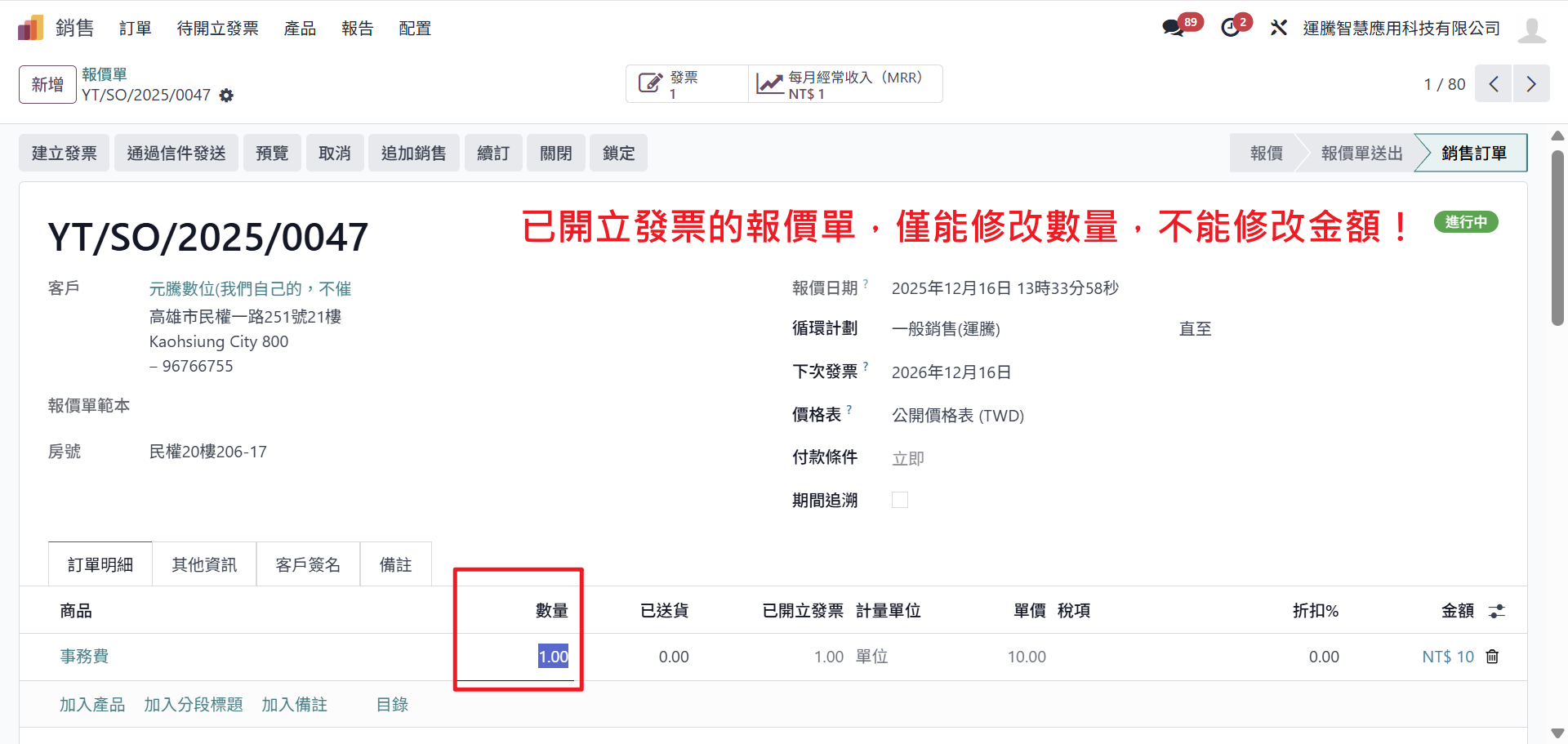This screenshot has width=1568, height=744.
Task: Click the 加入產品 link
Action: (x=92, y=705)
